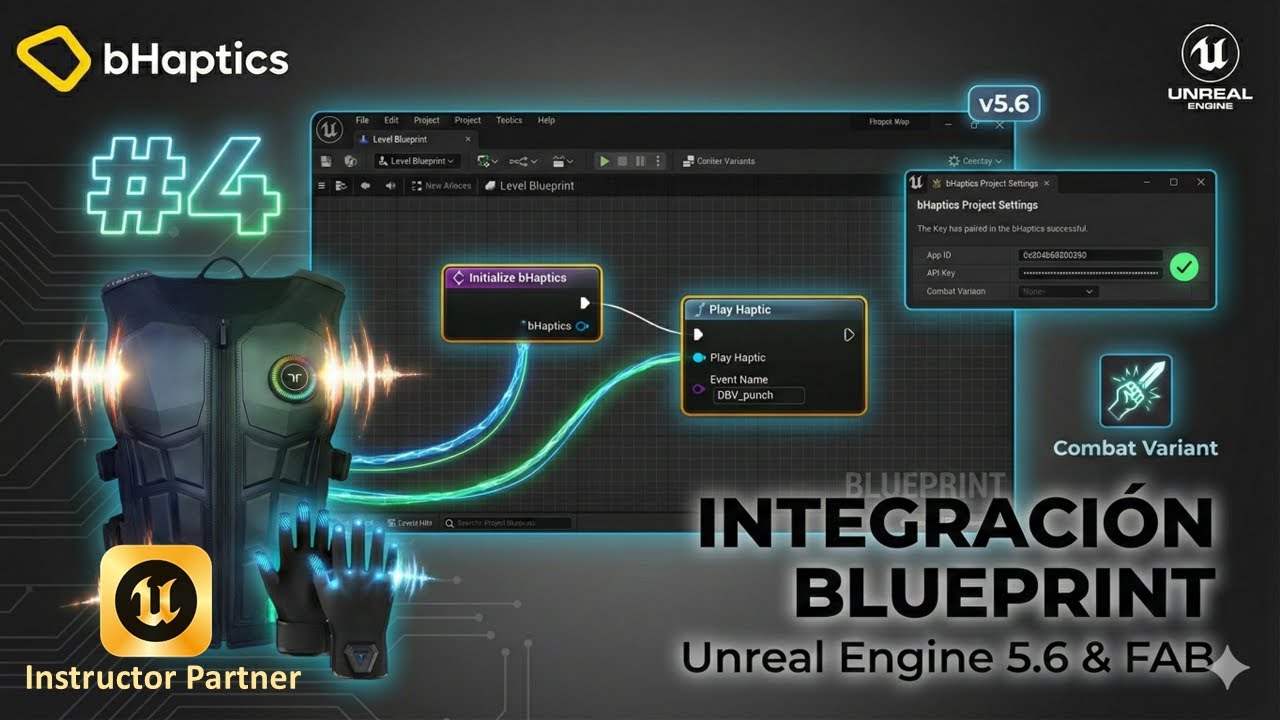Click the API Key label
This screenshot has width=1280, height=720.
(941, 273)
